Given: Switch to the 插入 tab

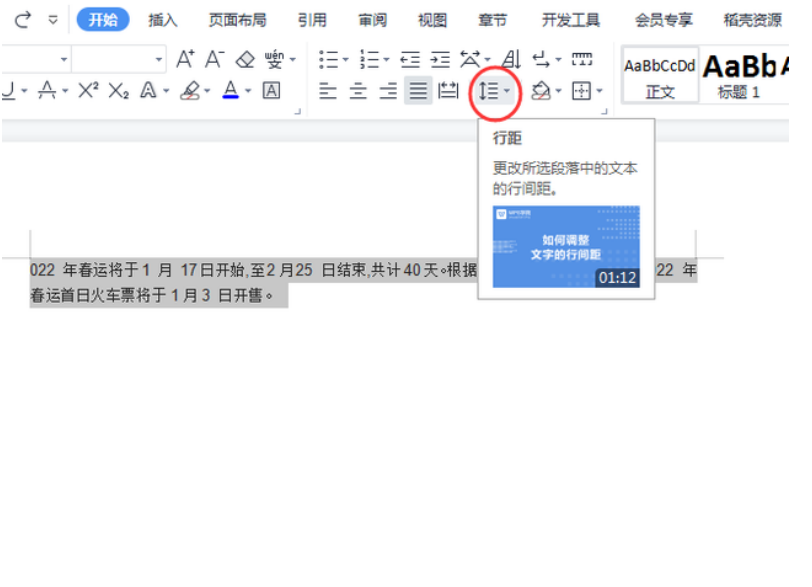Looking at the screenshot, I should click(163, 20).
